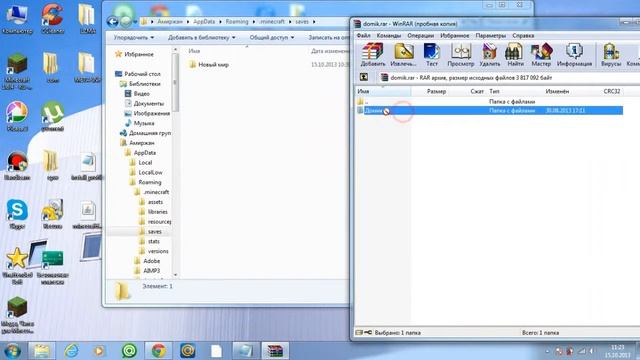Screen dimensions: 640x360
Task: Click the Explorer Back navigation button
Action: pyautogui.click(x=113, y=21)
